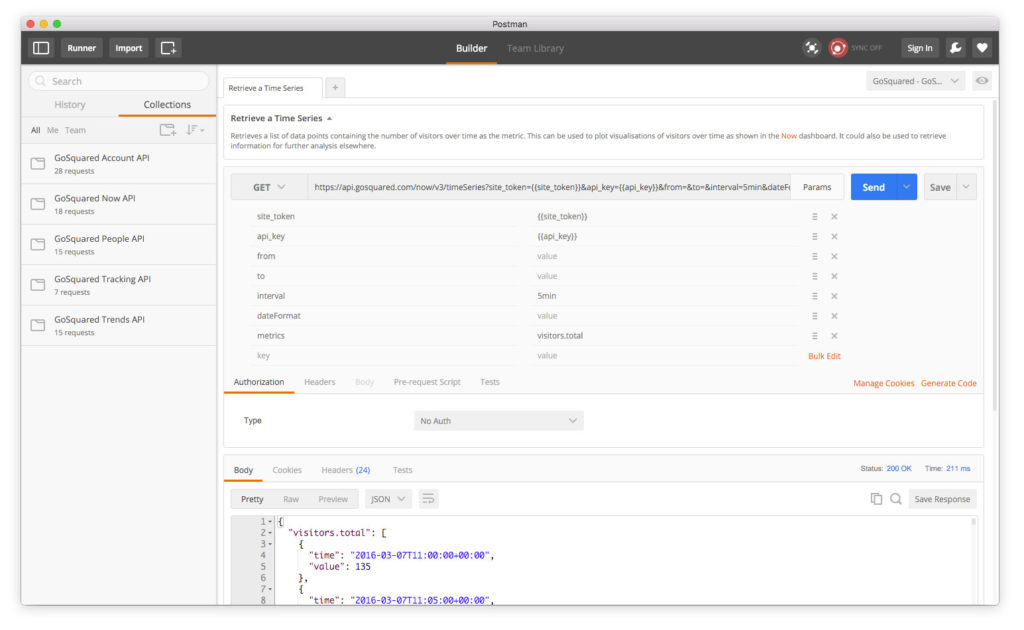The width and height of the screenshot is (1024, 630).
Task: Click the Manage Cookies link
Action: pos(884,383)
